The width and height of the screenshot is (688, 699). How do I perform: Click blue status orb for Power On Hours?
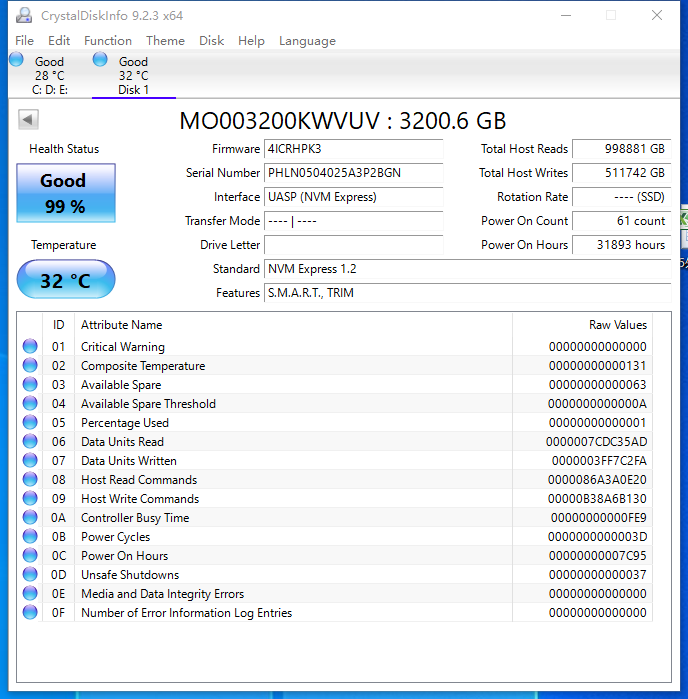[30, 555]
